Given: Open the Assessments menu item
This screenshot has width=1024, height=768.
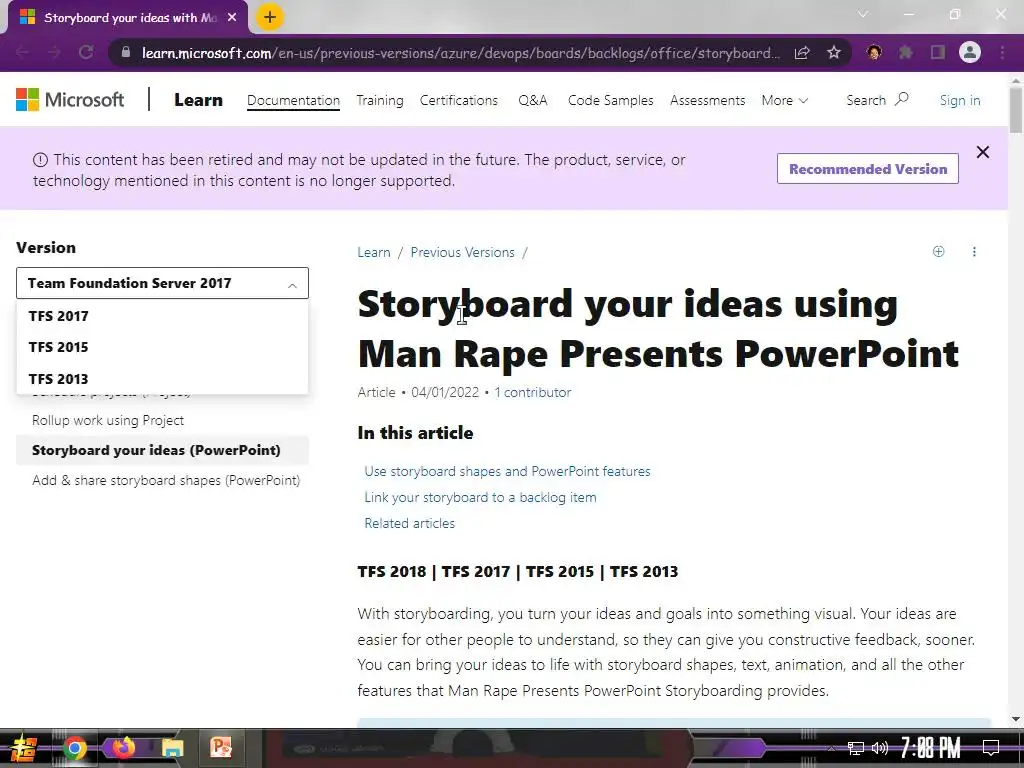Looking at the screenshot, I should [707, 100].
